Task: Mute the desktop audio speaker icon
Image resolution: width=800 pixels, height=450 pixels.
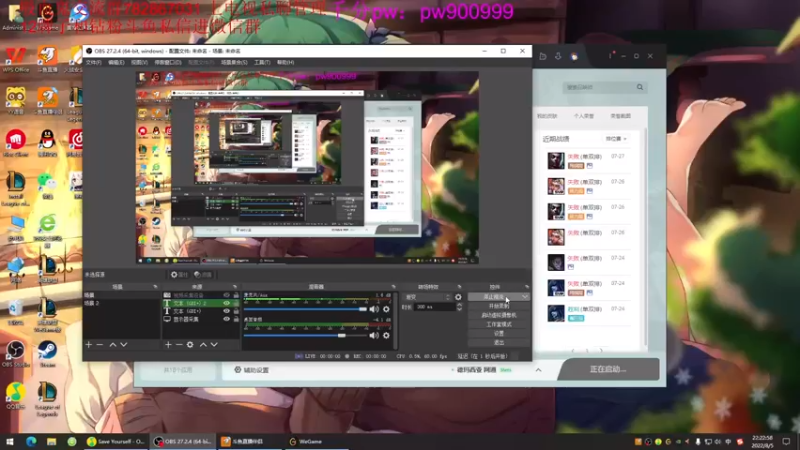Action: point(374,309)
